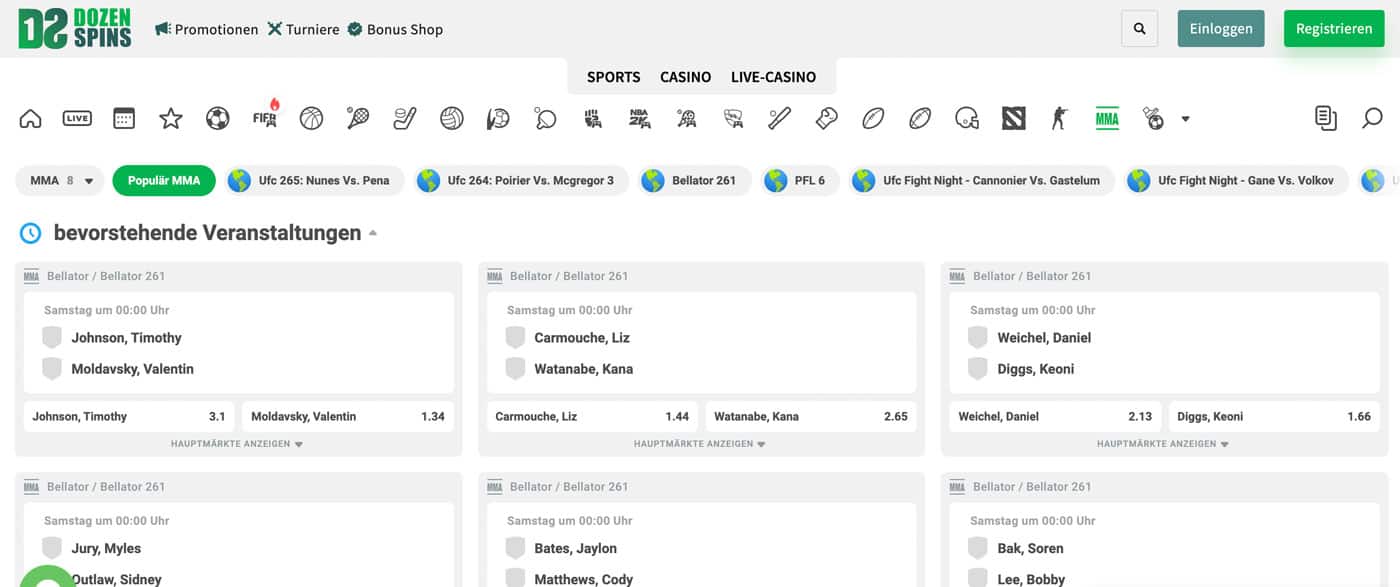Open the bet slip documents icon
The height and width of the screenshot is (587, 1400).
(x=1326, y=119)
